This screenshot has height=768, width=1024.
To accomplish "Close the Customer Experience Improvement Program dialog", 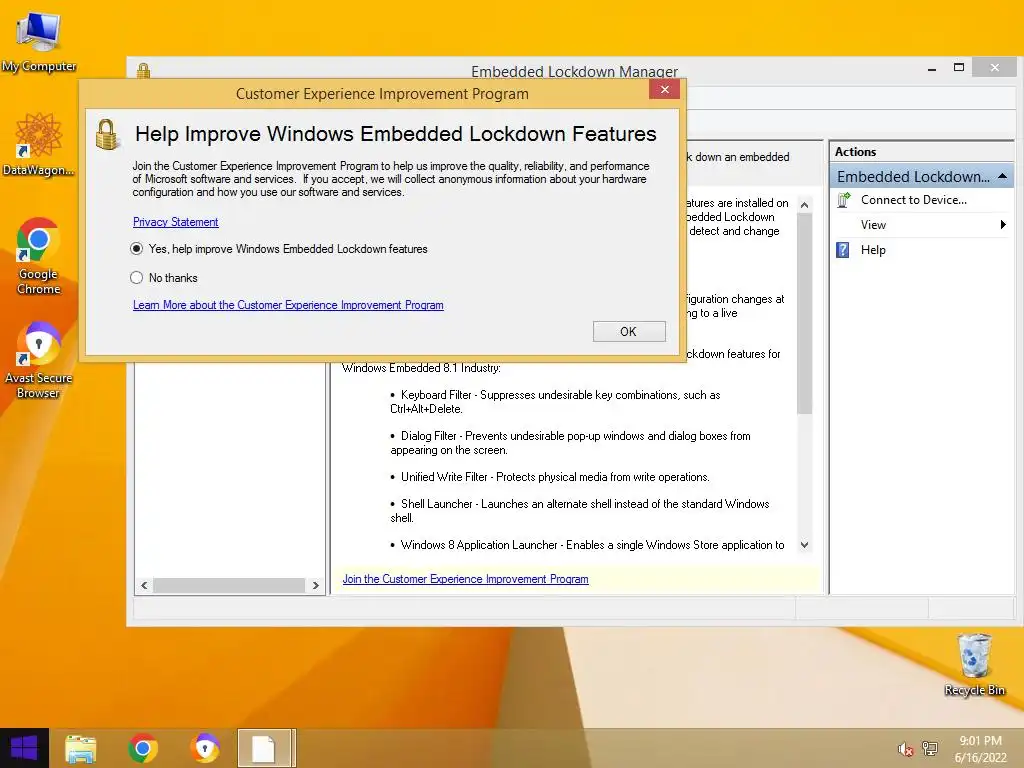I will click(x=664, y=89).
